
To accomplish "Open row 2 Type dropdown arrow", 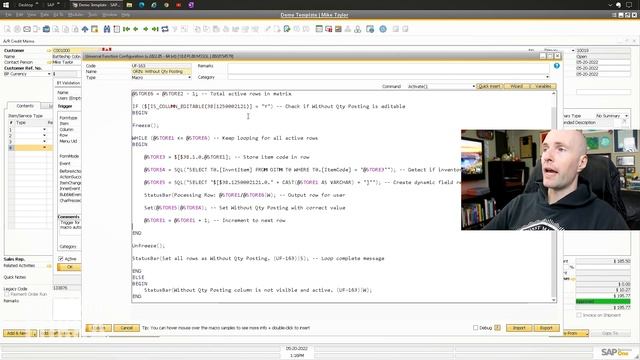I will click(44, 136).
